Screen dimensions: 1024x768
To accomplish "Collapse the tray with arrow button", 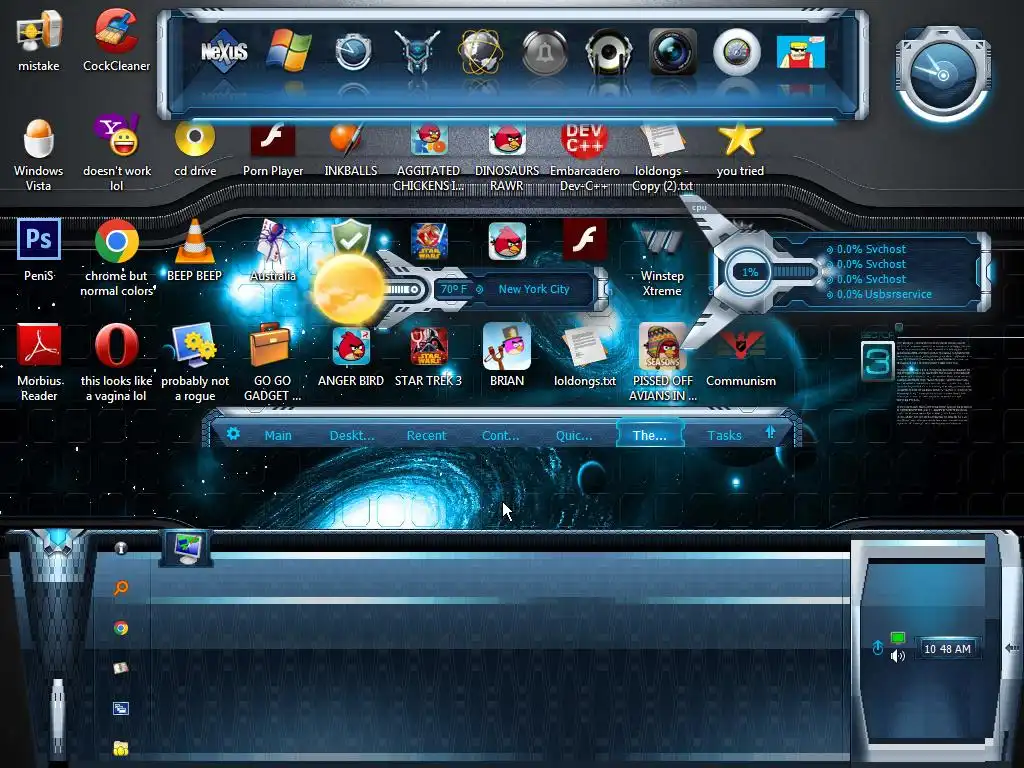I will click(1012, 647).
